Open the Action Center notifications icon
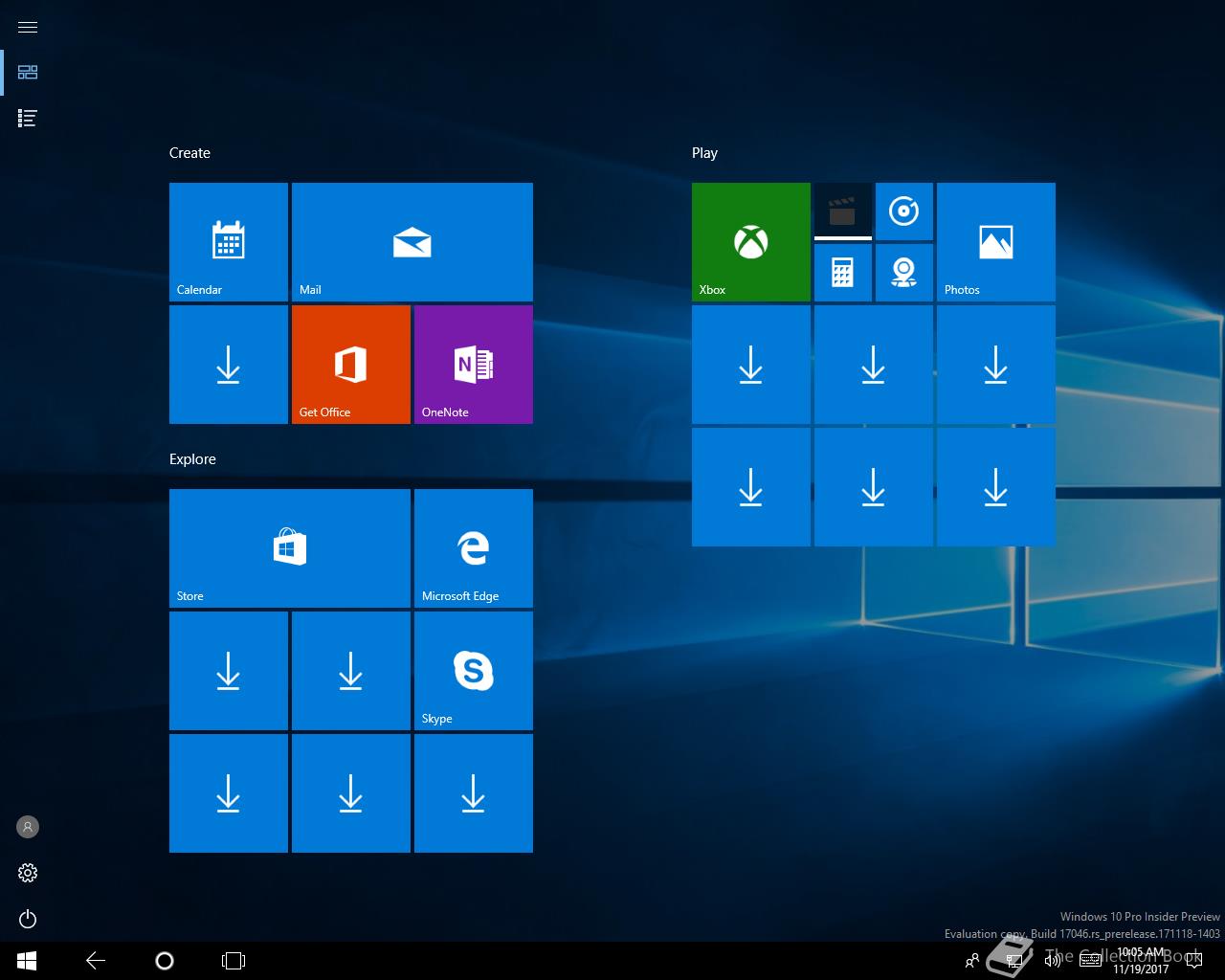1225x980 pixels. (1194, 961)
